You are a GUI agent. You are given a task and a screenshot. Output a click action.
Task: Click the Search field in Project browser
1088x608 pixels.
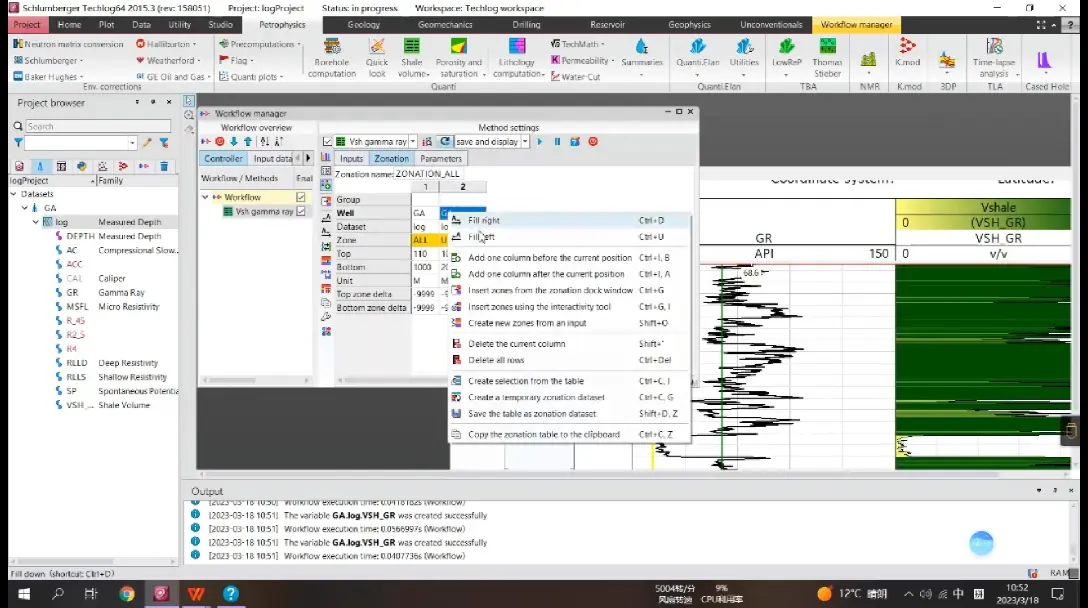[x=98, y=126]
